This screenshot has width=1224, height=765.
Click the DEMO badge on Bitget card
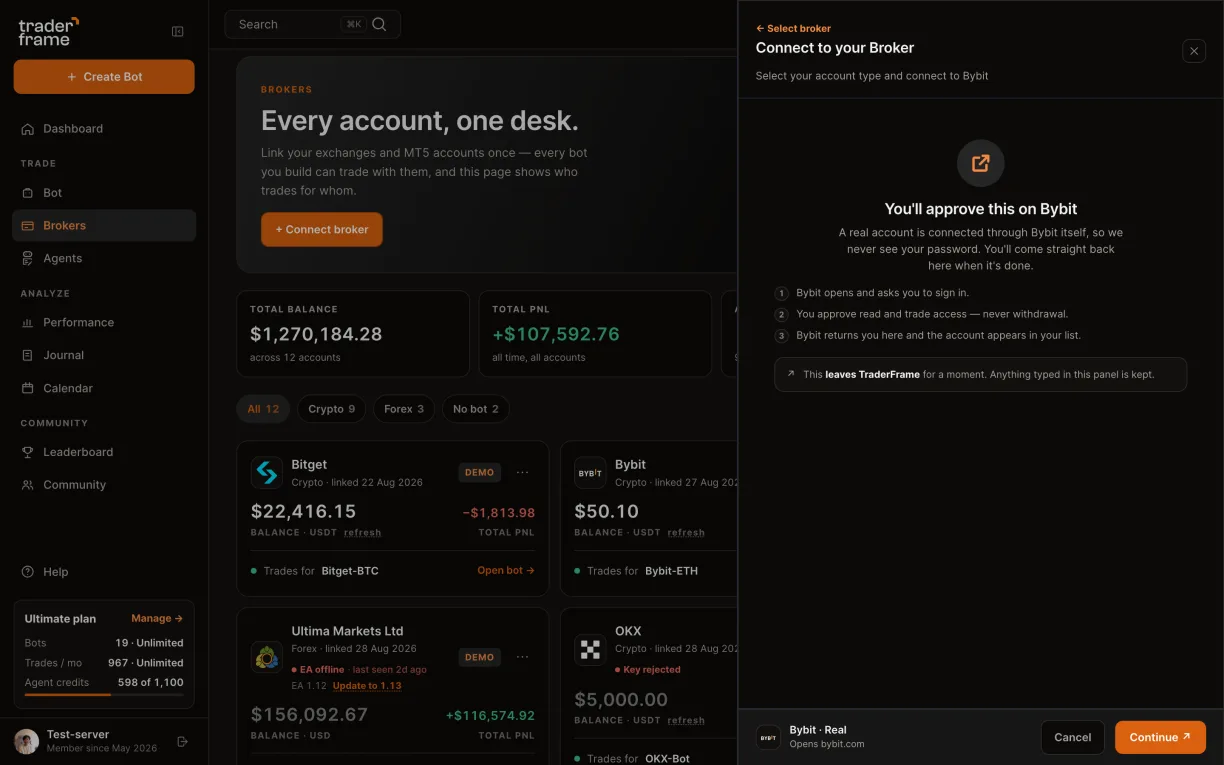tap(479, 472)
